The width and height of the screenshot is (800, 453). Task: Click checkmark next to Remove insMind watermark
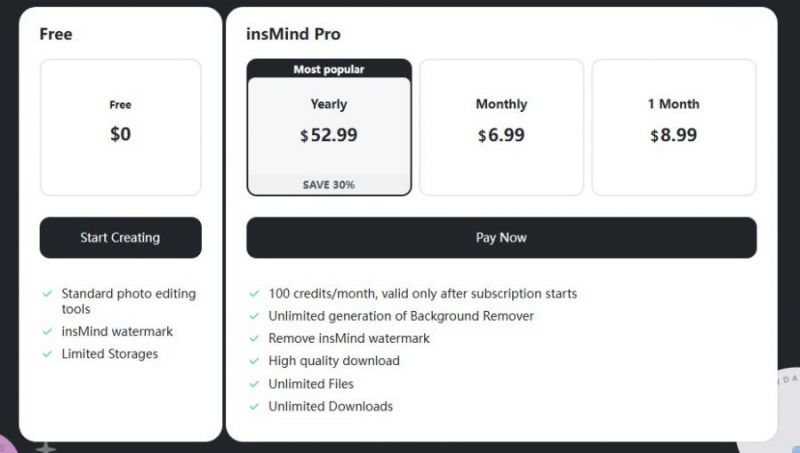254,339
